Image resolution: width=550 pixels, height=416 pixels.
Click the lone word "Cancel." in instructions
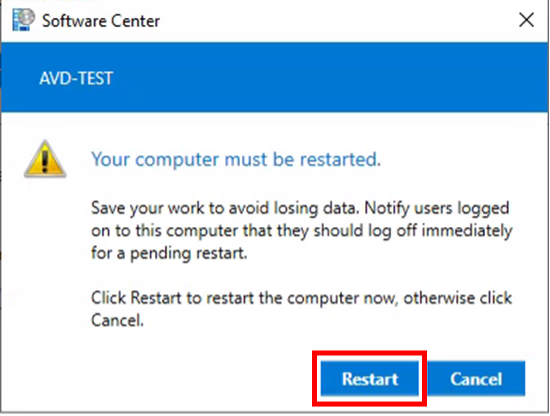point(117,320)
